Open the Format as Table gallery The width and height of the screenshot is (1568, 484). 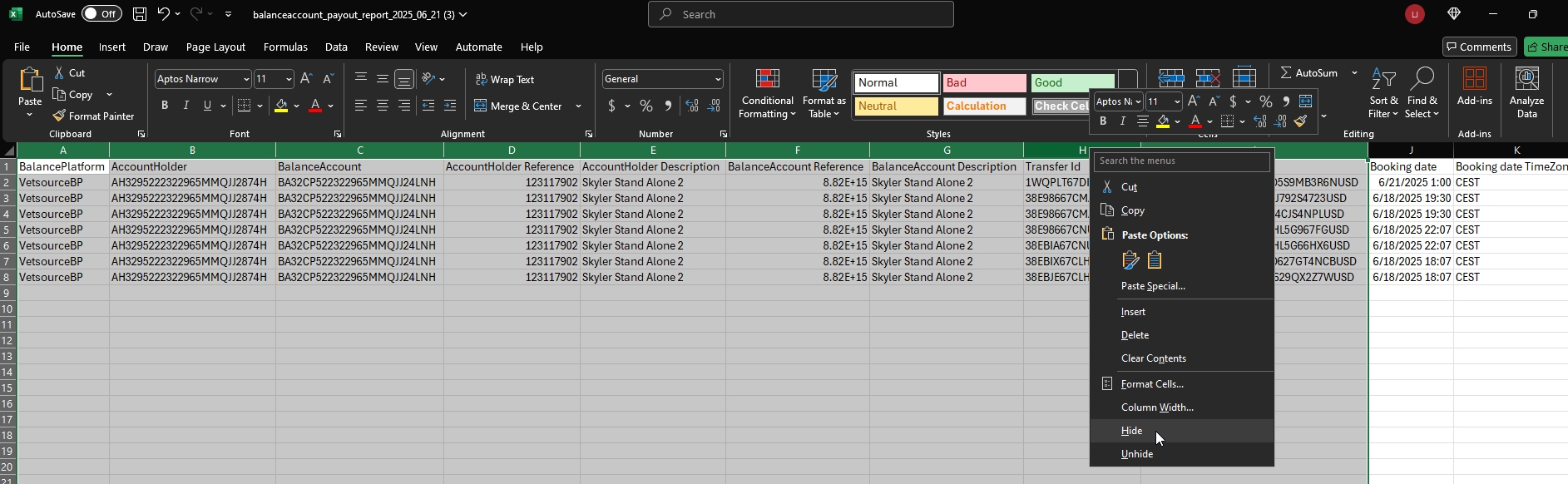(x=824, y=93)
